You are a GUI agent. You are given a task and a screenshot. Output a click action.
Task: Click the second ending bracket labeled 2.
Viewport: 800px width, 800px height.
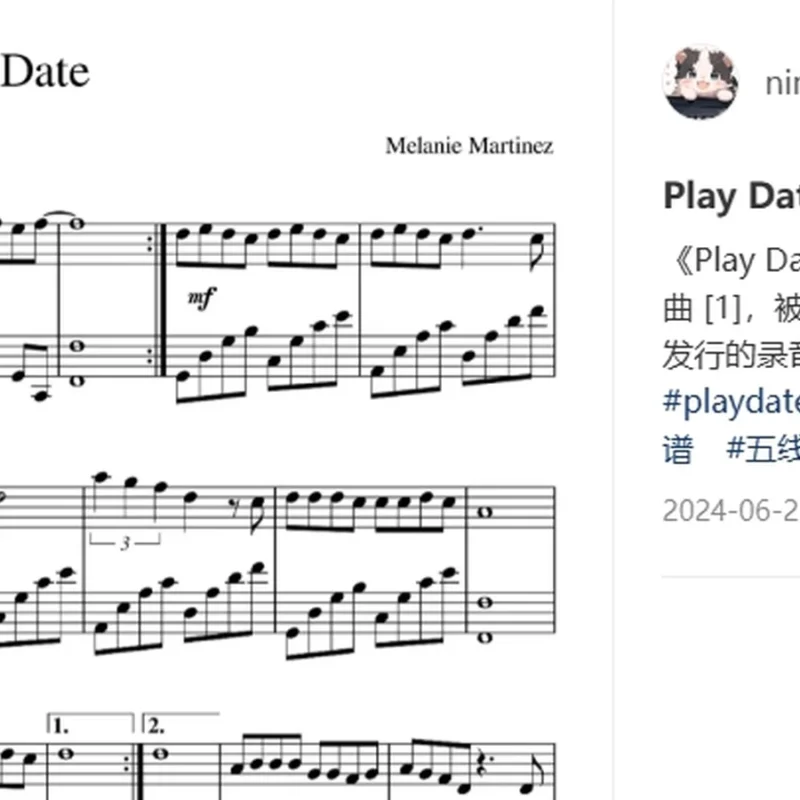tap(181, 724)
